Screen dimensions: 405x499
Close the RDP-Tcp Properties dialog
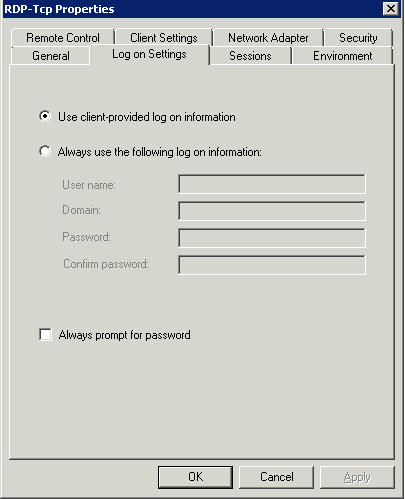click(391, 8)
